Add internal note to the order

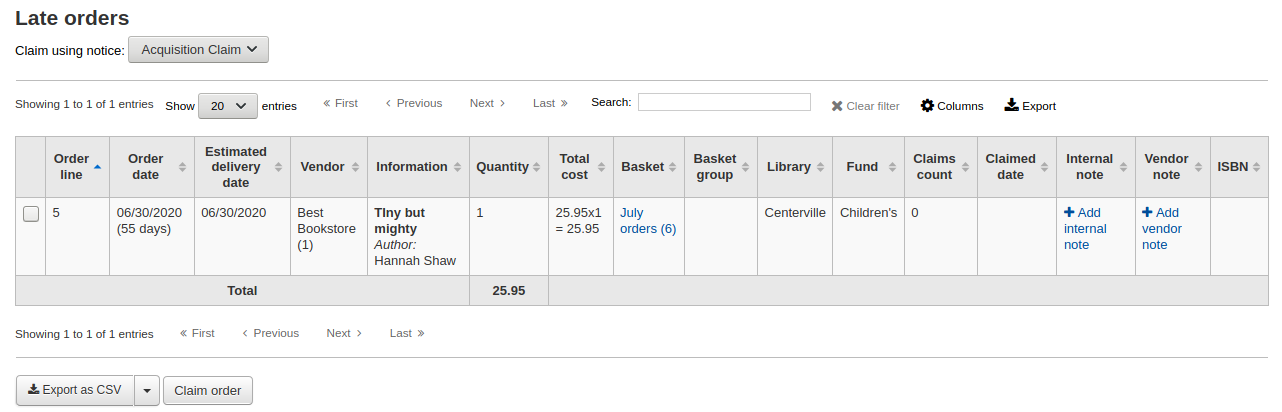(x=1085, y=228)
